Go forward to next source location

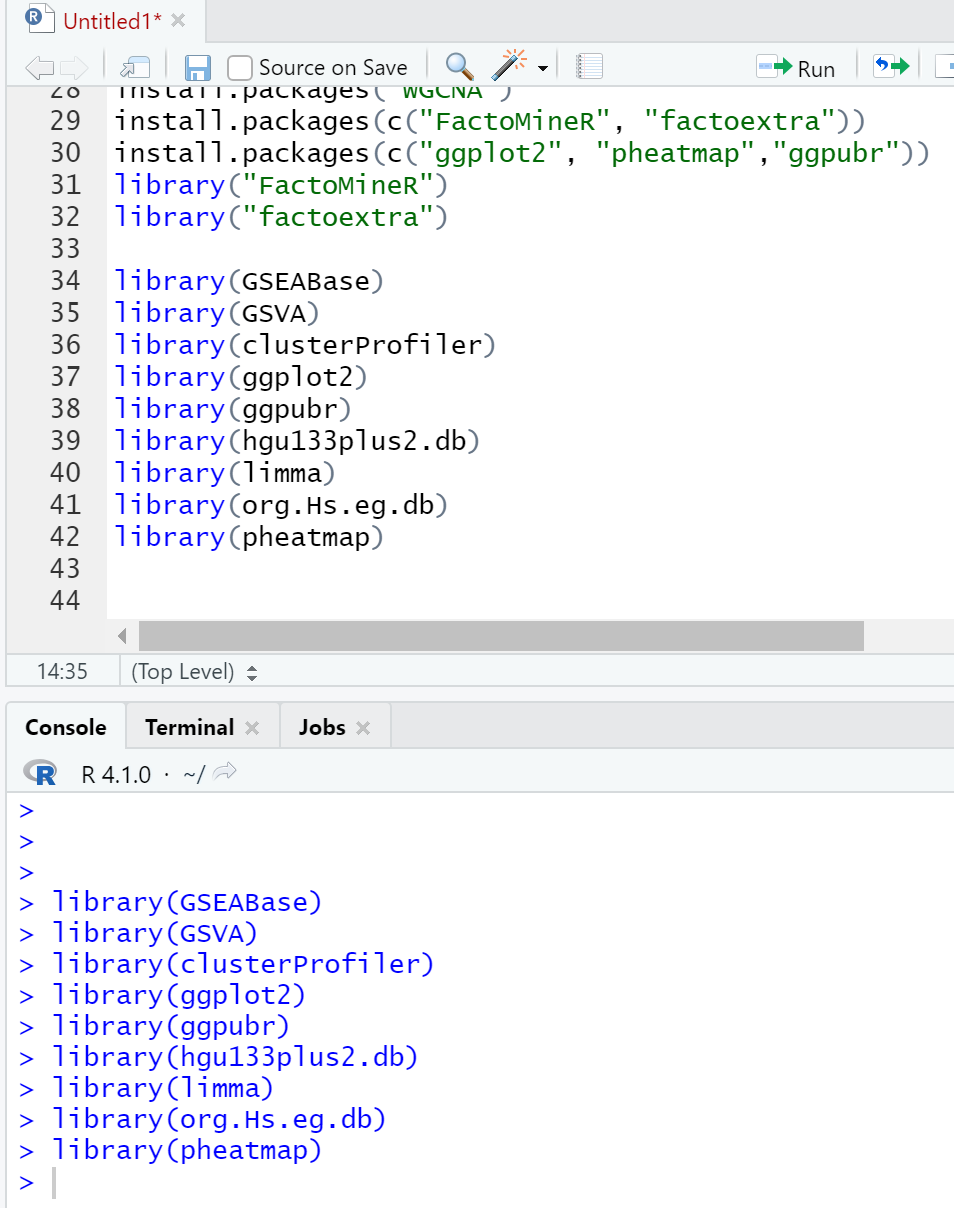tap(74, 68)
